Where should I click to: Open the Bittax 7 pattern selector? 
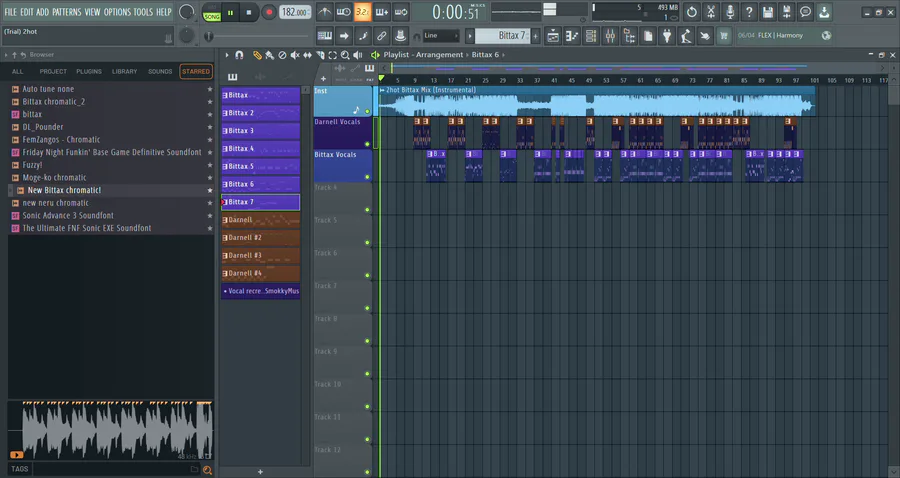503,36
